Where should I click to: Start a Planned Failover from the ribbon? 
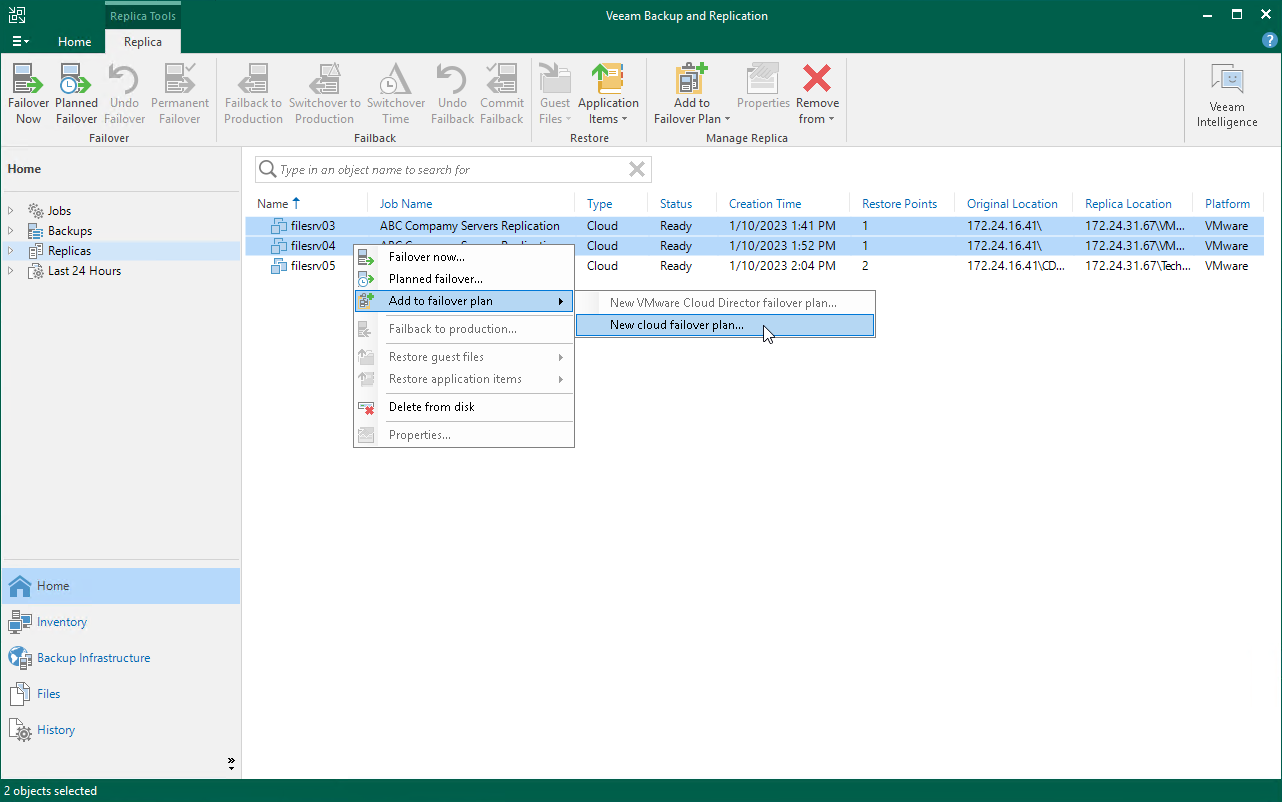(76, 90)
